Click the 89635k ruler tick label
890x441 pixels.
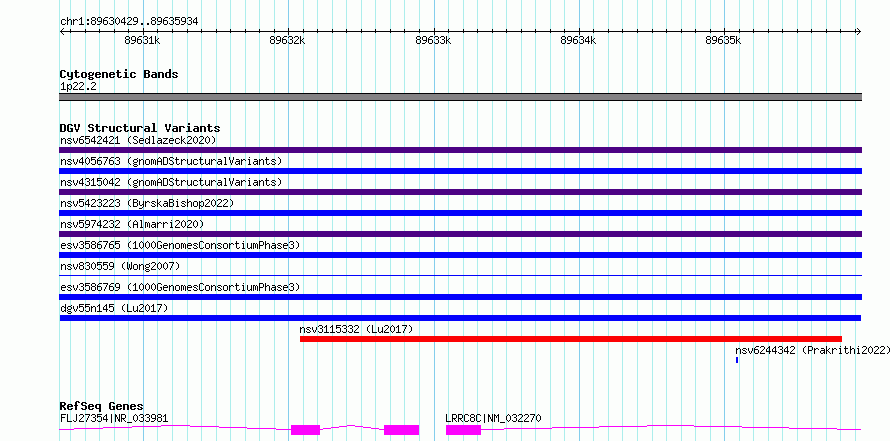(x=723, y=40)
